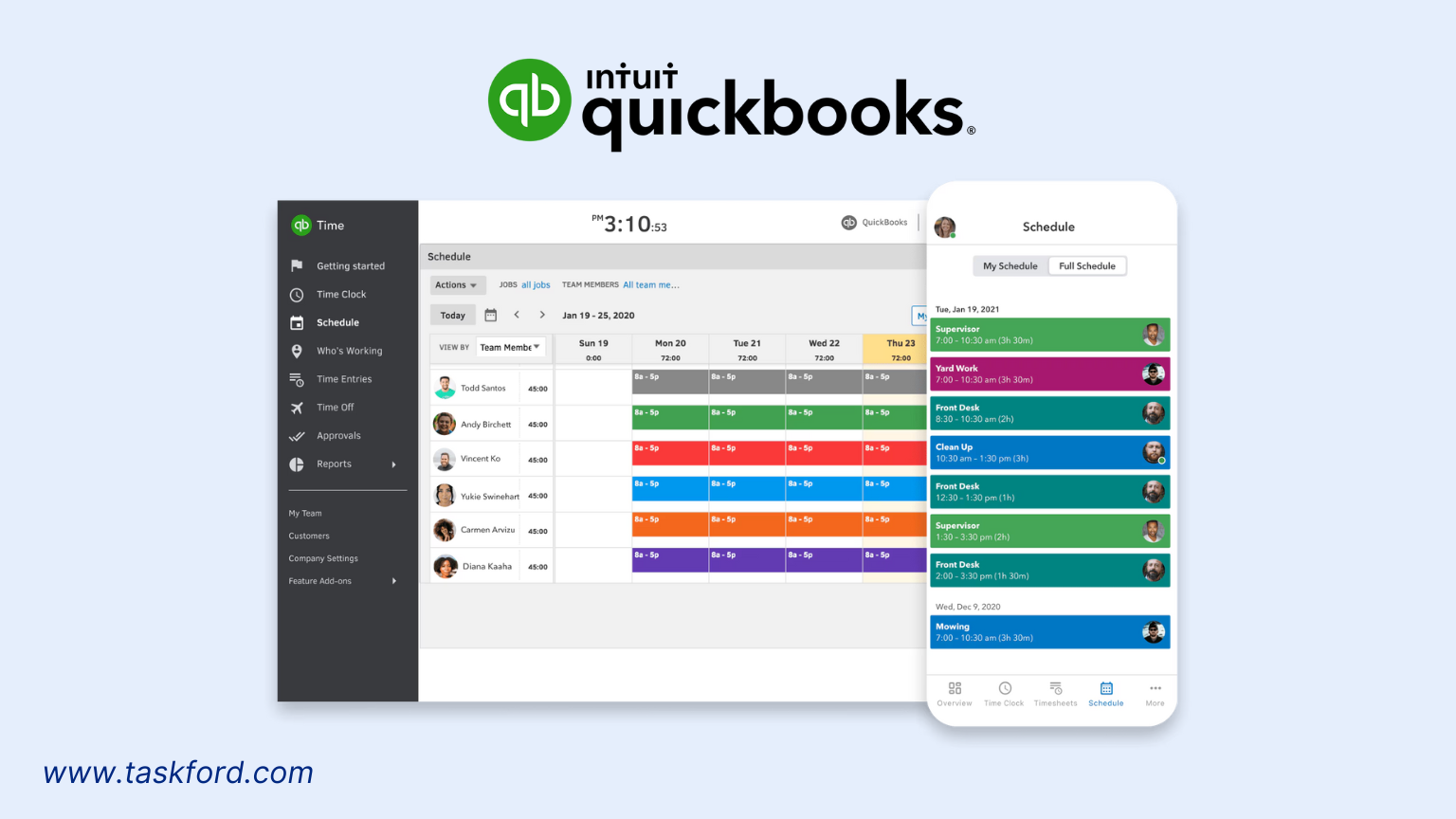Click the Getting started flag icon
Image resolution: width=1456 pixels, height=819 pixels.
click(297, 265)
